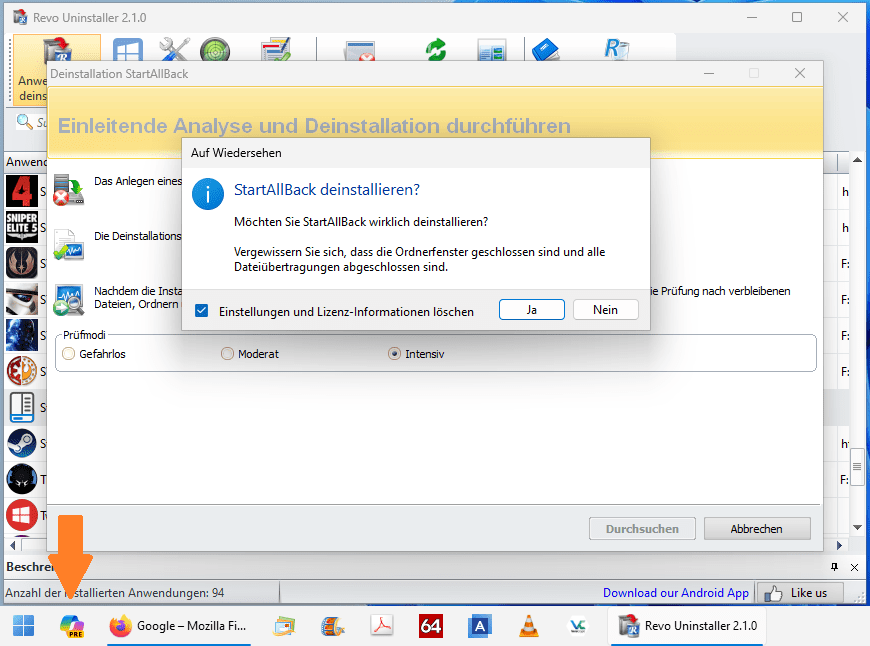Activate the green radar Hunter Mode icon
Screen dimensions: 870x646
215,49
